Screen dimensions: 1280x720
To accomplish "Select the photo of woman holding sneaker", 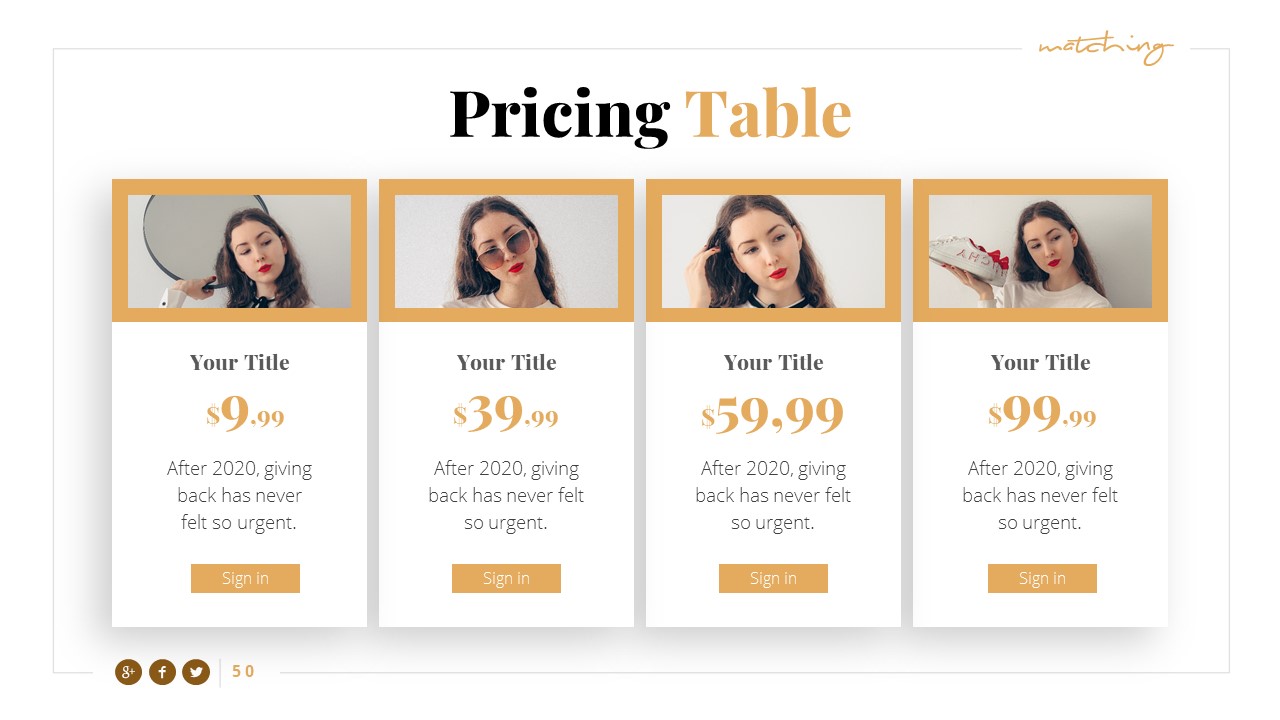I will [x=1040, y=251].
